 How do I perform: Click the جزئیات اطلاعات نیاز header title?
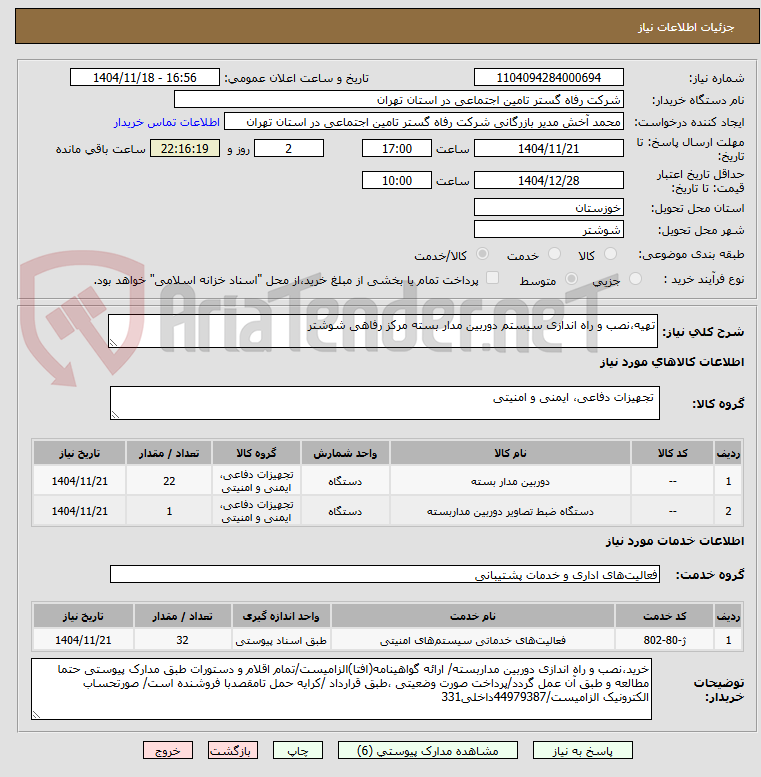pyautogui.click(x=686, y=27)
